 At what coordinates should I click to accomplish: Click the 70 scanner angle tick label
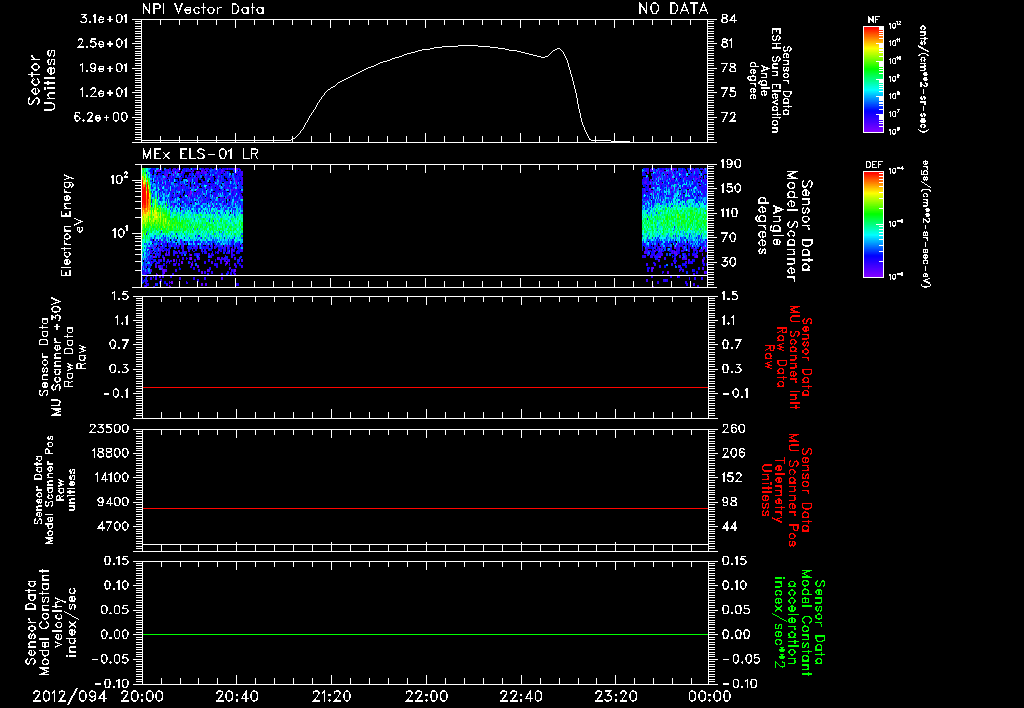pos(728,238)
